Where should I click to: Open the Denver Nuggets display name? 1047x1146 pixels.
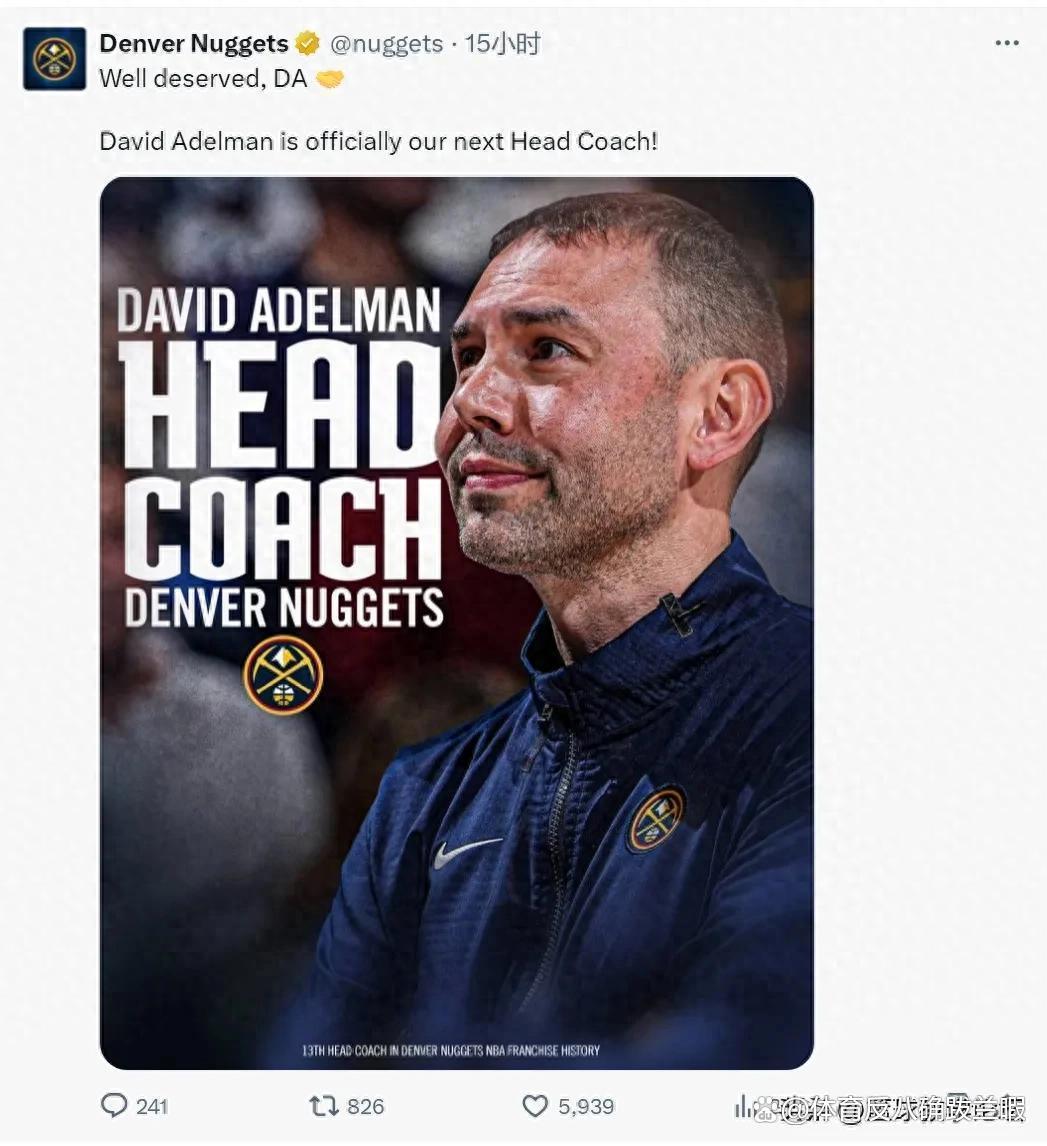(x=194, y=44)
